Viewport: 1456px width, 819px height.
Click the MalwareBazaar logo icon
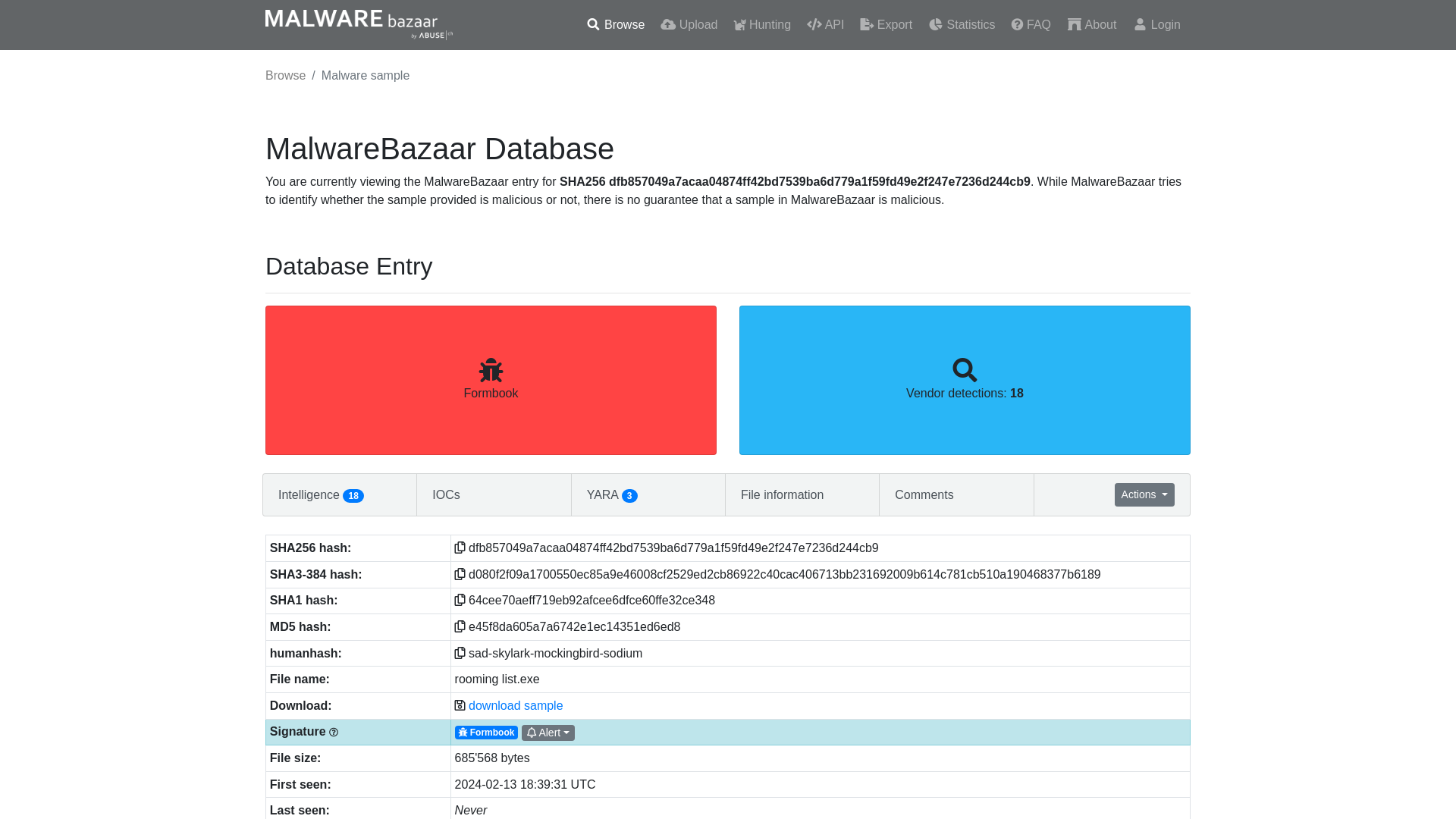point(359,25)
